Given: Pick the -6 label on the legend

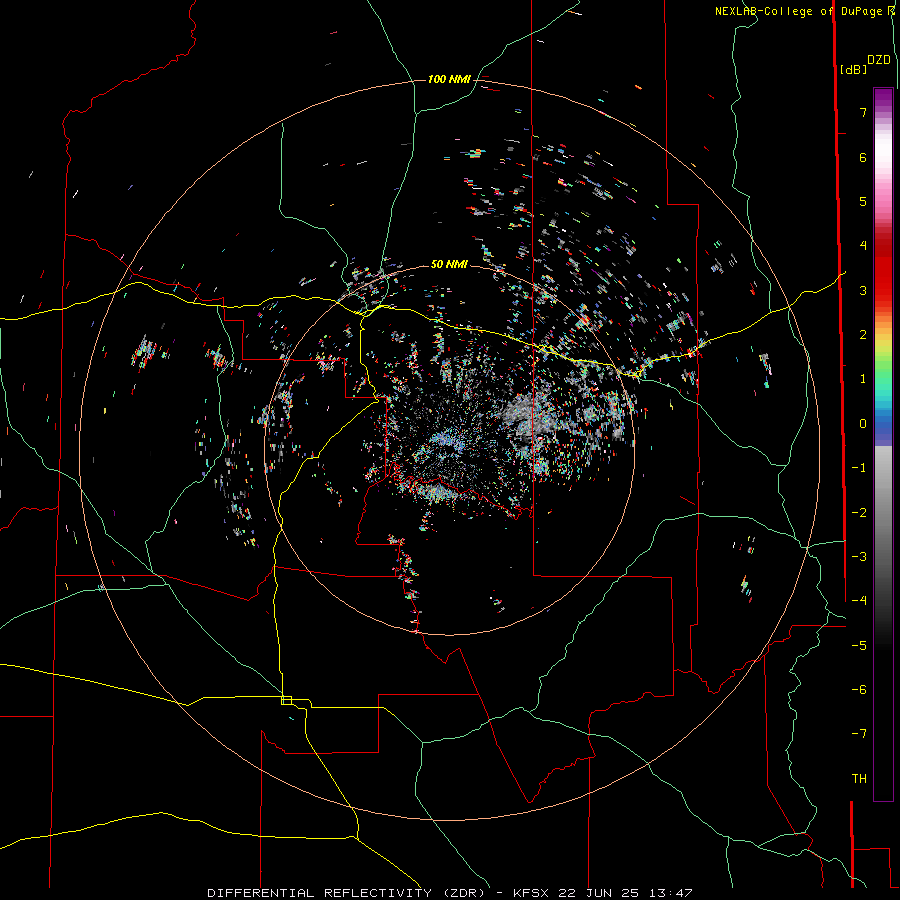Looking at the screenshot, I should click(x=859, y=689).
